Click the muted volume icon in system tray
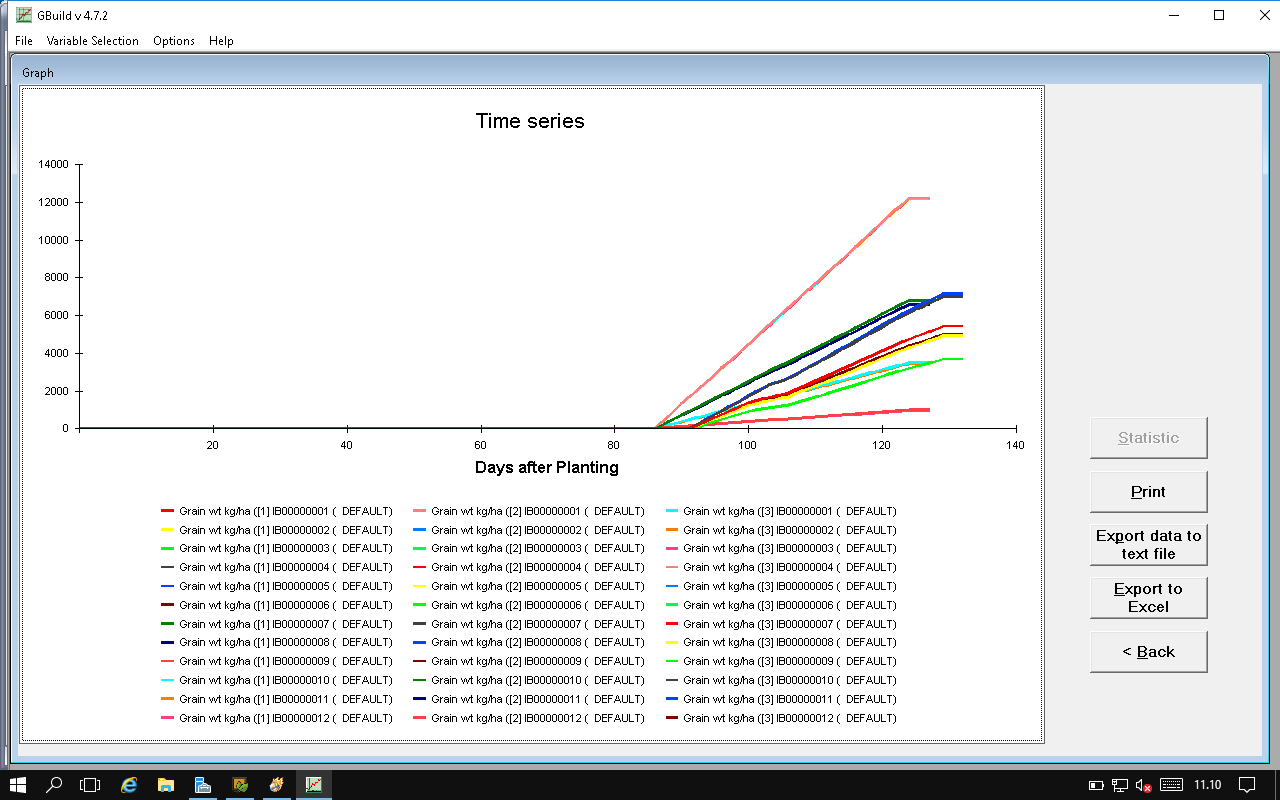Screen dimensions: 1280x800 pos(1144,785)
